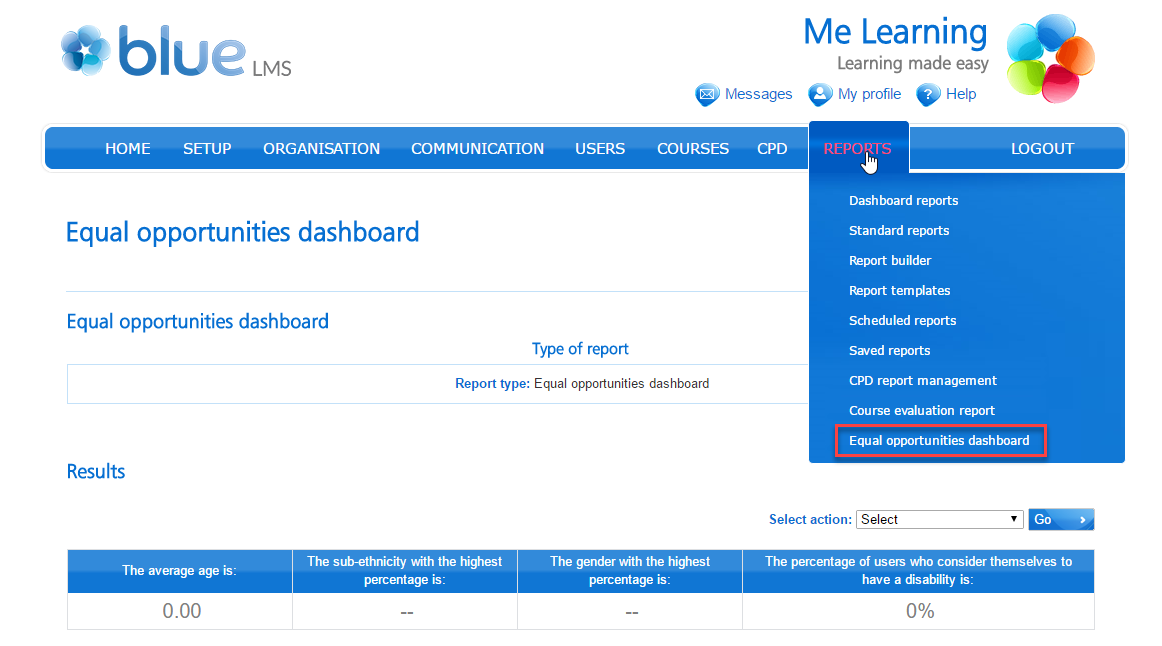This screenshot has width=1162, height=646.
Task: Open the Messages envelope icon
Action: 707,95
